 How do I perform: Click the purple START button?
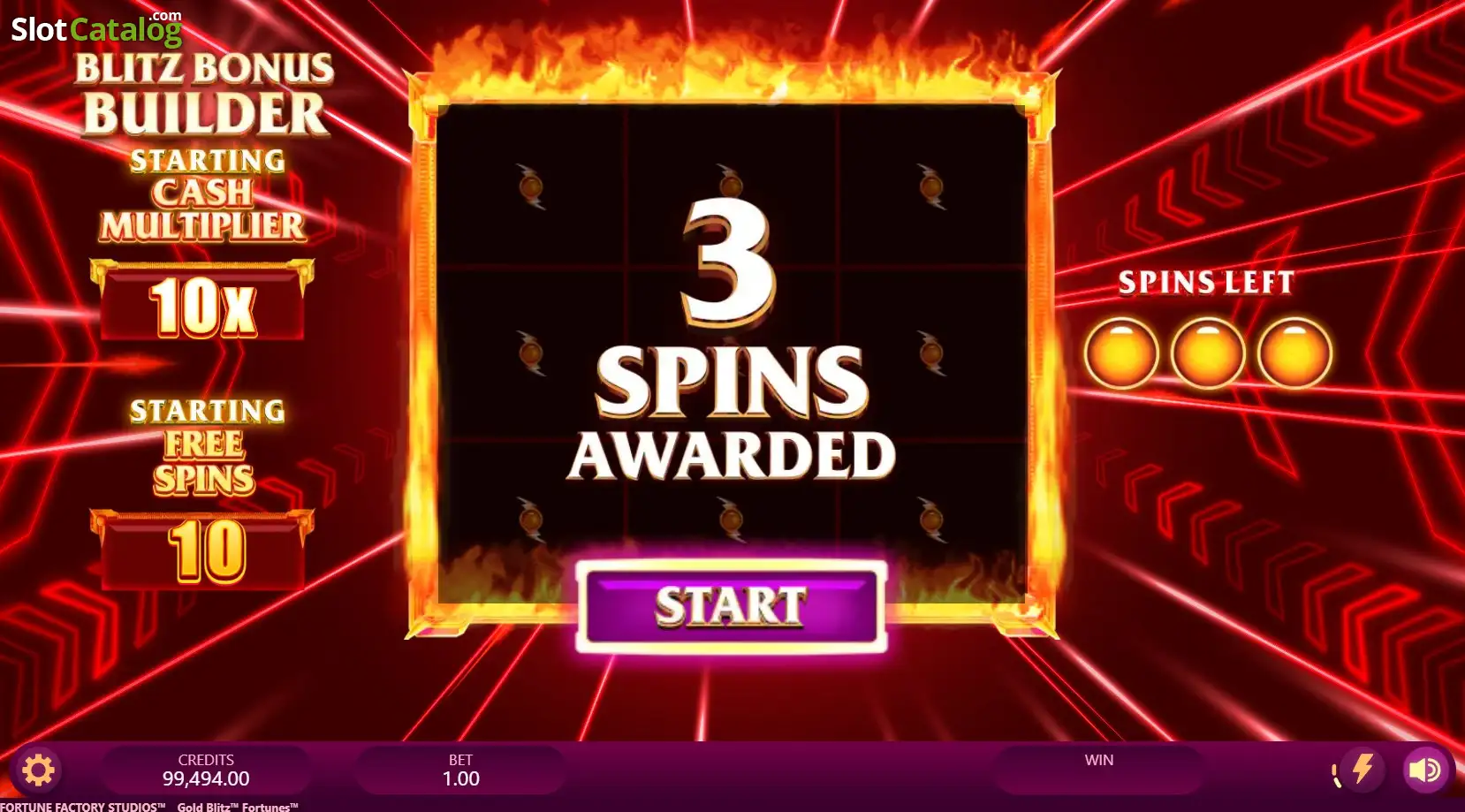pyautogui.click(x=731, y=606)
